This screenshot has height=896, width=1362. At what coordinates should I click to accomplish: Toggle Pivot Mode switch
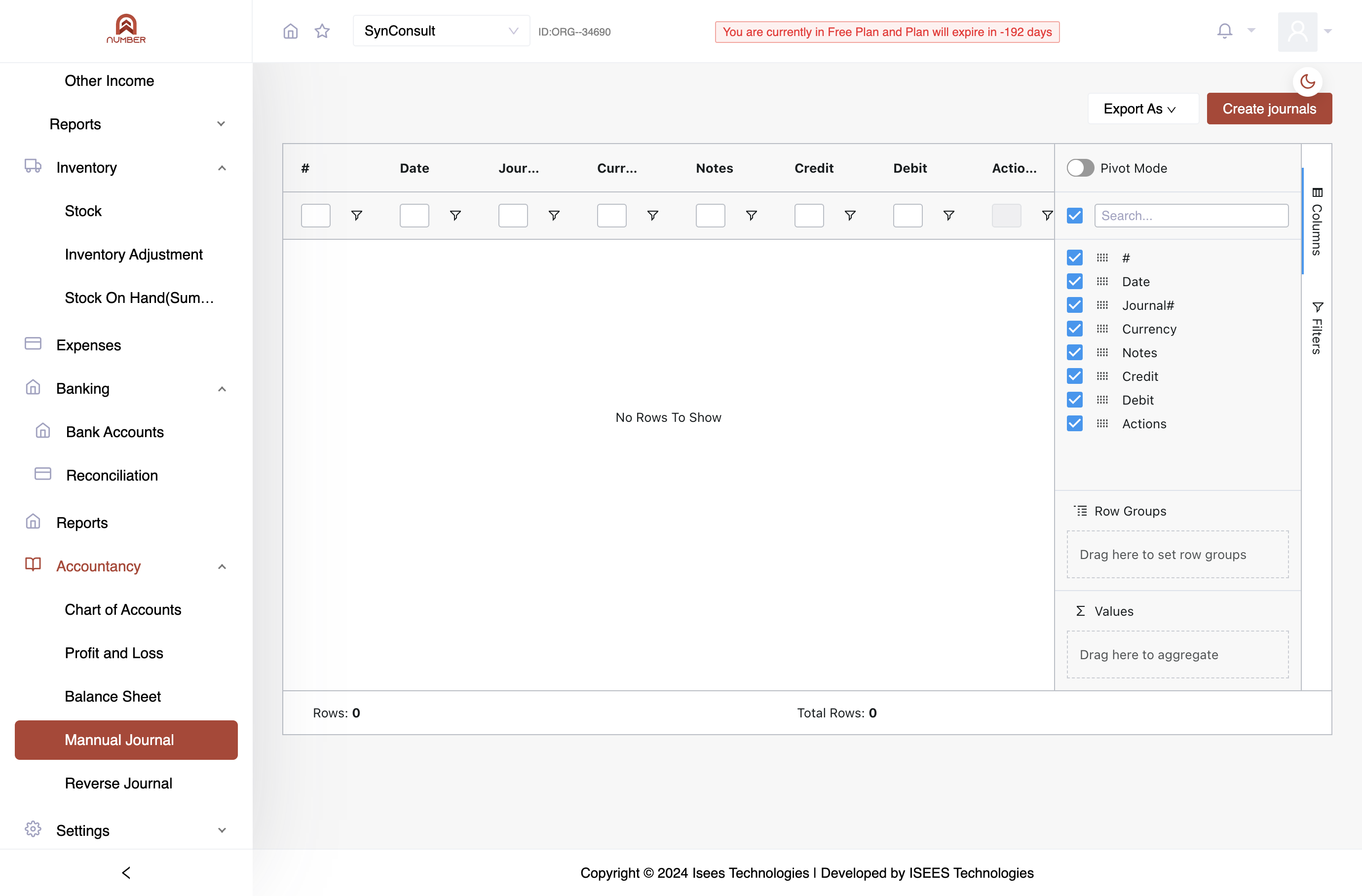[x=1080, y=168]
